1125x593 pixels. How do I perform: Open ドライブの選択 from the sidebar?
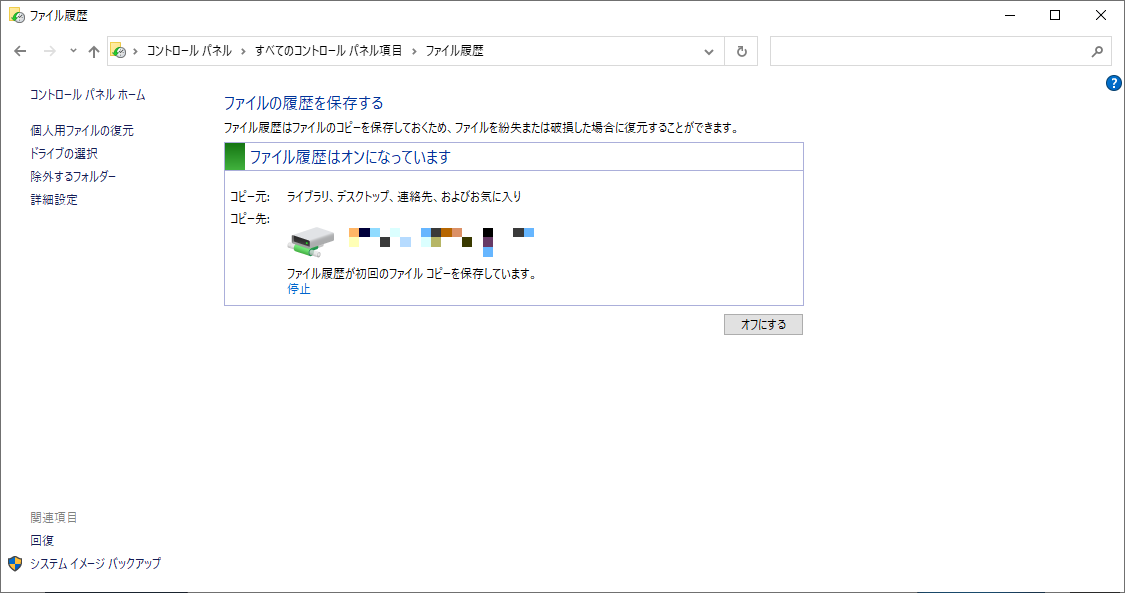[64, 153]
